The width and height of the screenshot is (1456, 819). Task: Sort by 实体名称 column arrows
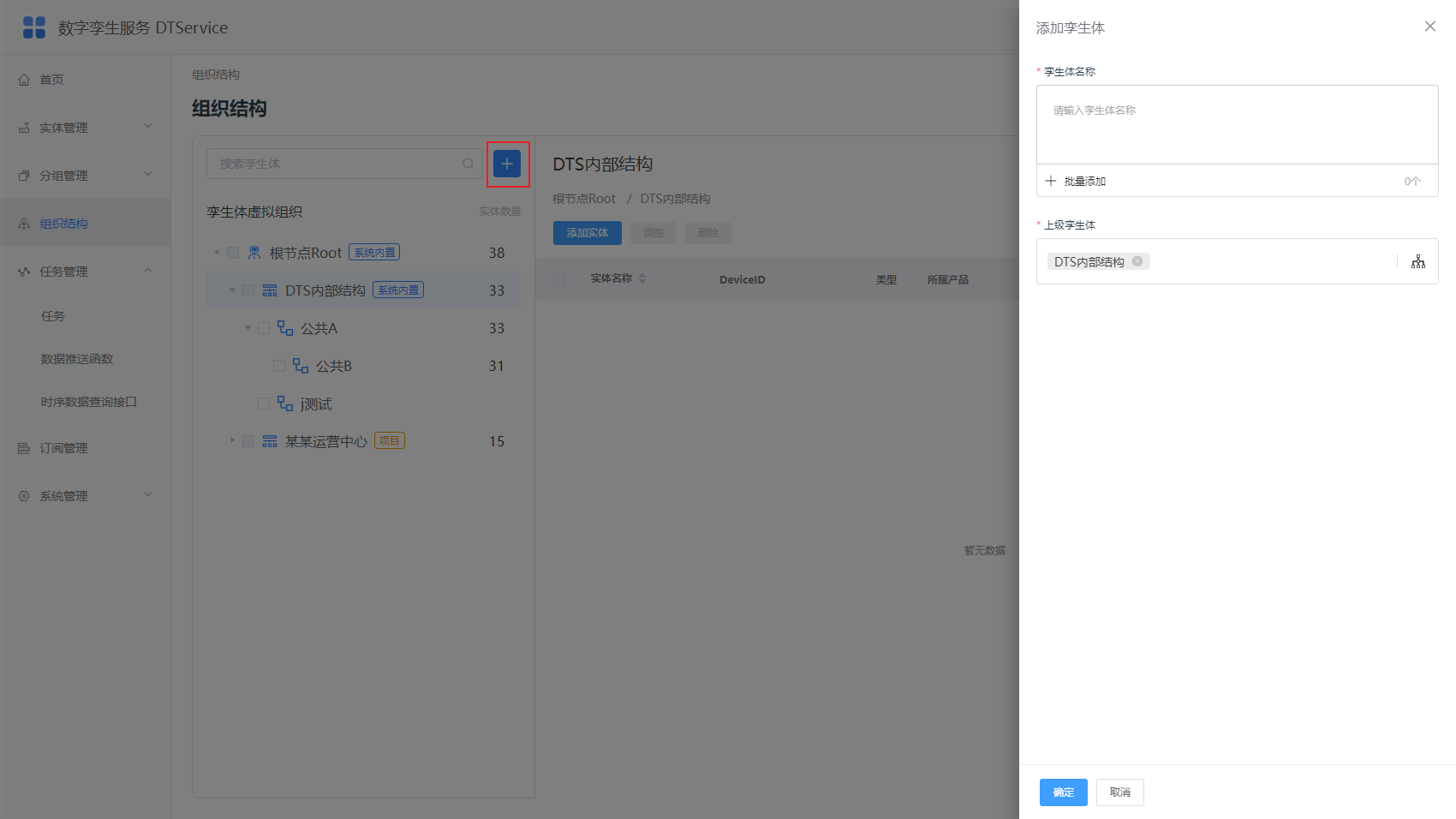click(642, 278)
